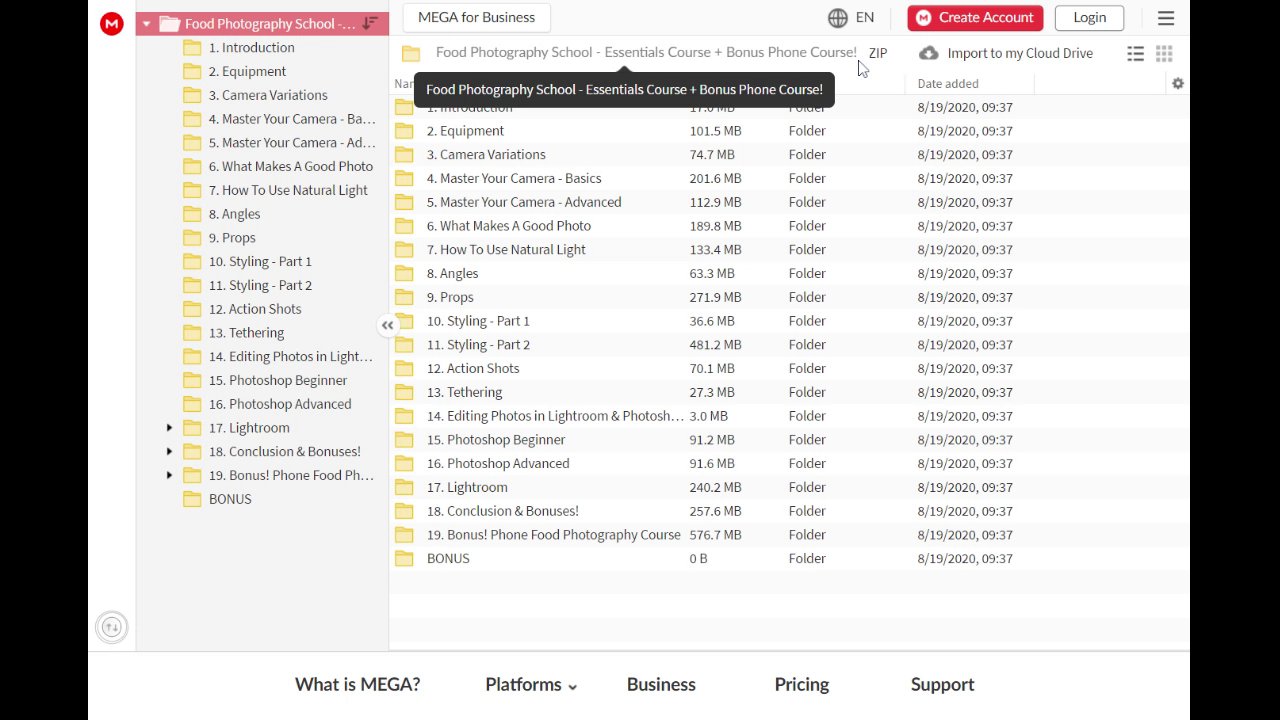Open the transfers icon at bottom left
This screenshot has width=1280, height=720.
[112, 627]
